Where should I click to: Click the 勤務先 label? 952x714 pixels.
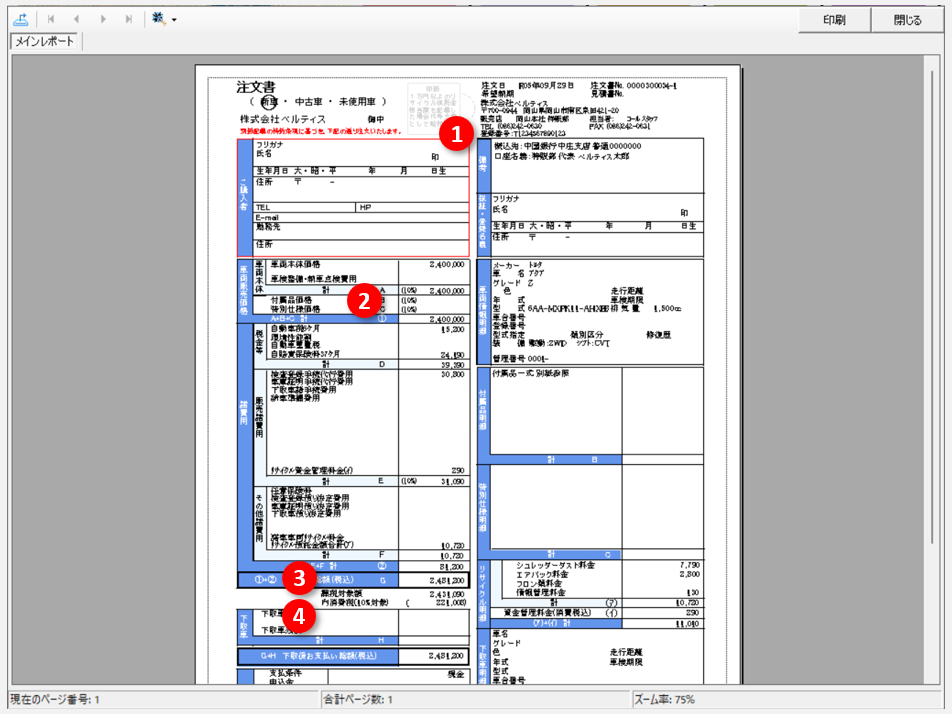click(268, 227)
